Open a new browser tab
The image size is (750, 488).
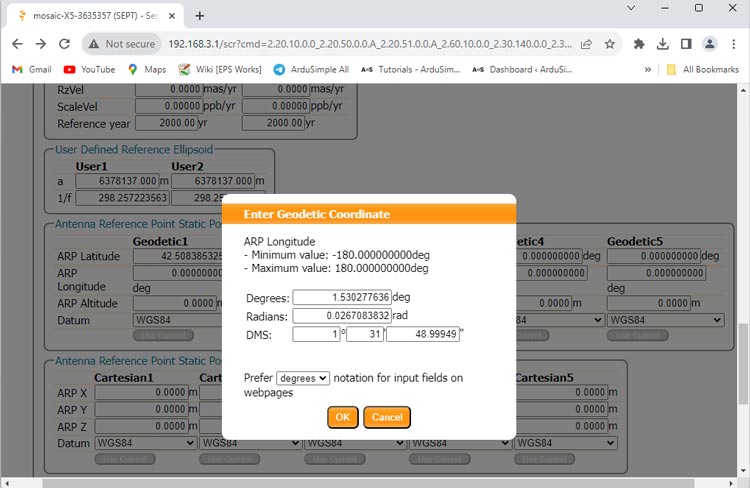(199, 15)
